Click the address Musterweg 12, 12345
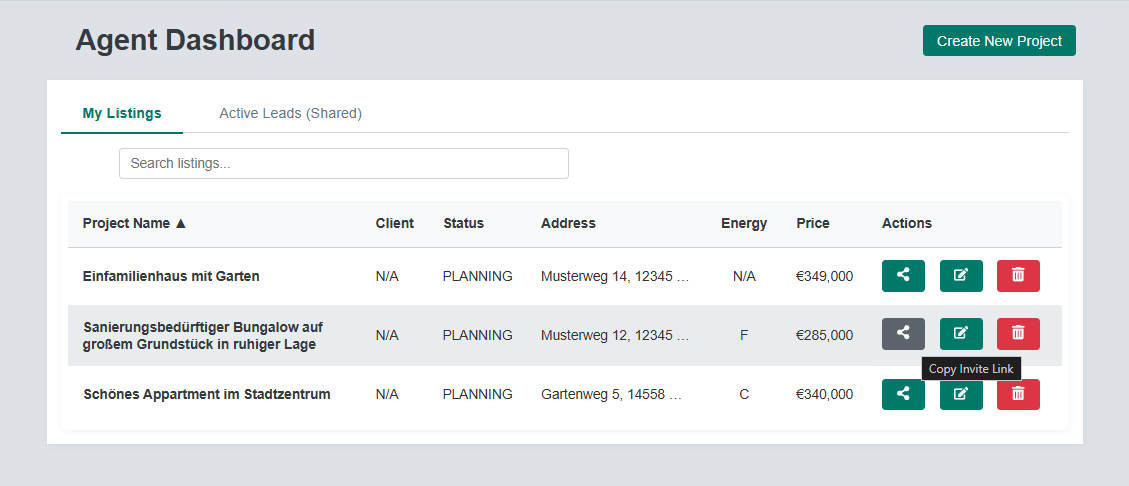The height and width of the screenshot is (486, 1129). (616, 335)
